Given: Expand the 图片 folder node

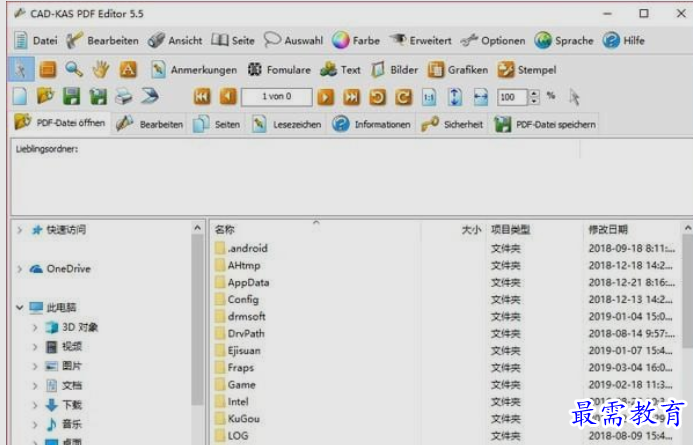Looking at the screenshot, I should [x=34, y=366].
